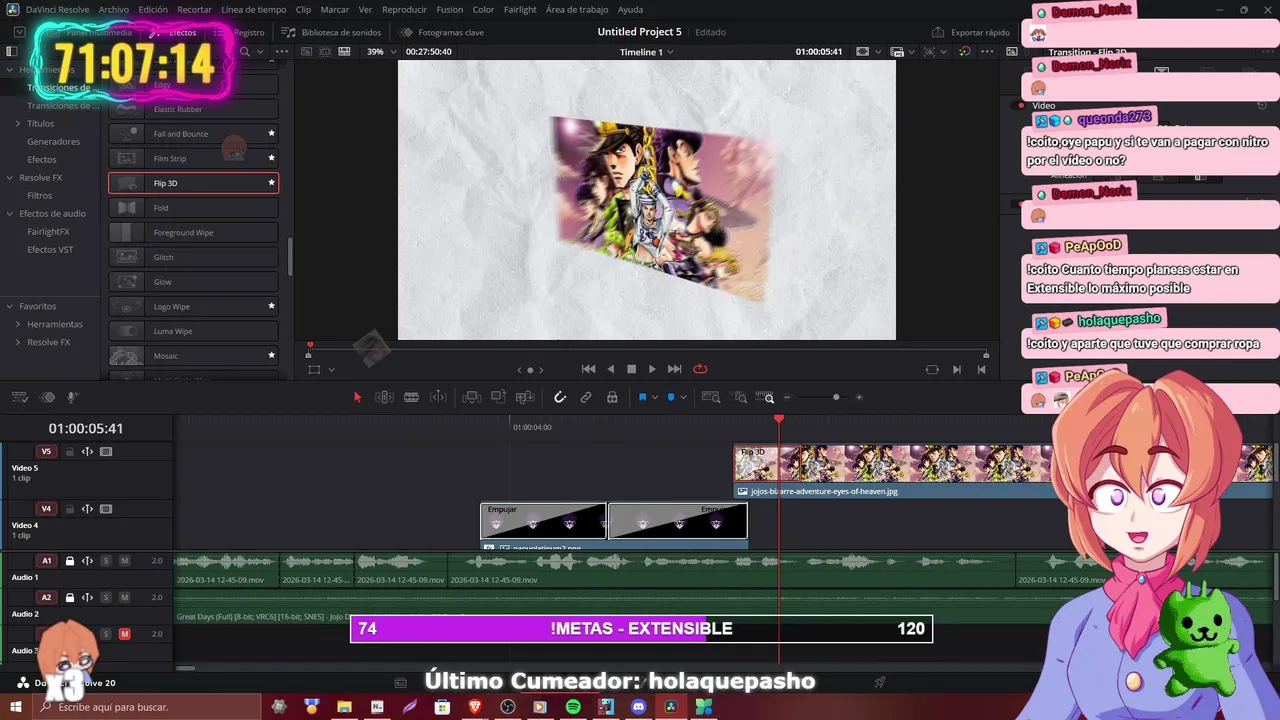Image resolution: width=1280 pixels, height=720 pixels.
Task: Play the timeline forward
Action: (652, 369)
